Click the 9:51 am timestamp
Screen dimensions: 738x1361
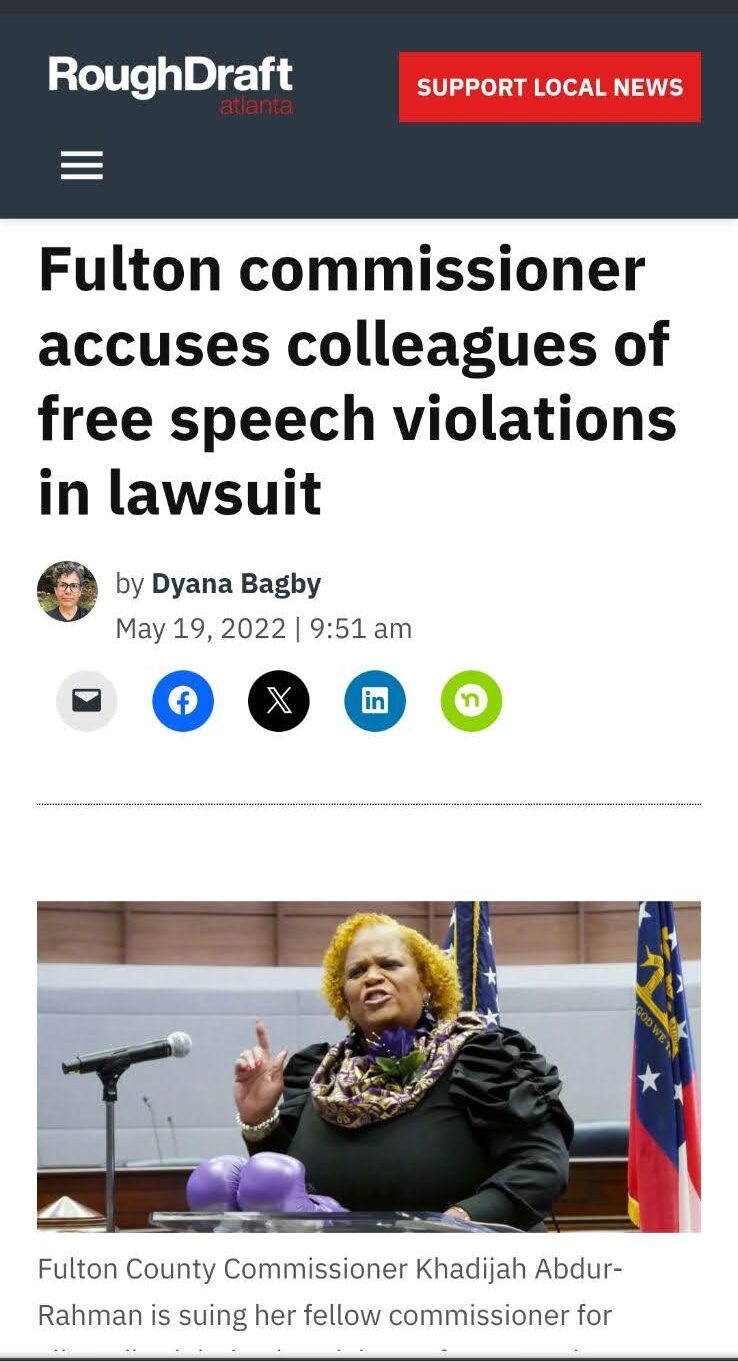click(x=361, y=628)
